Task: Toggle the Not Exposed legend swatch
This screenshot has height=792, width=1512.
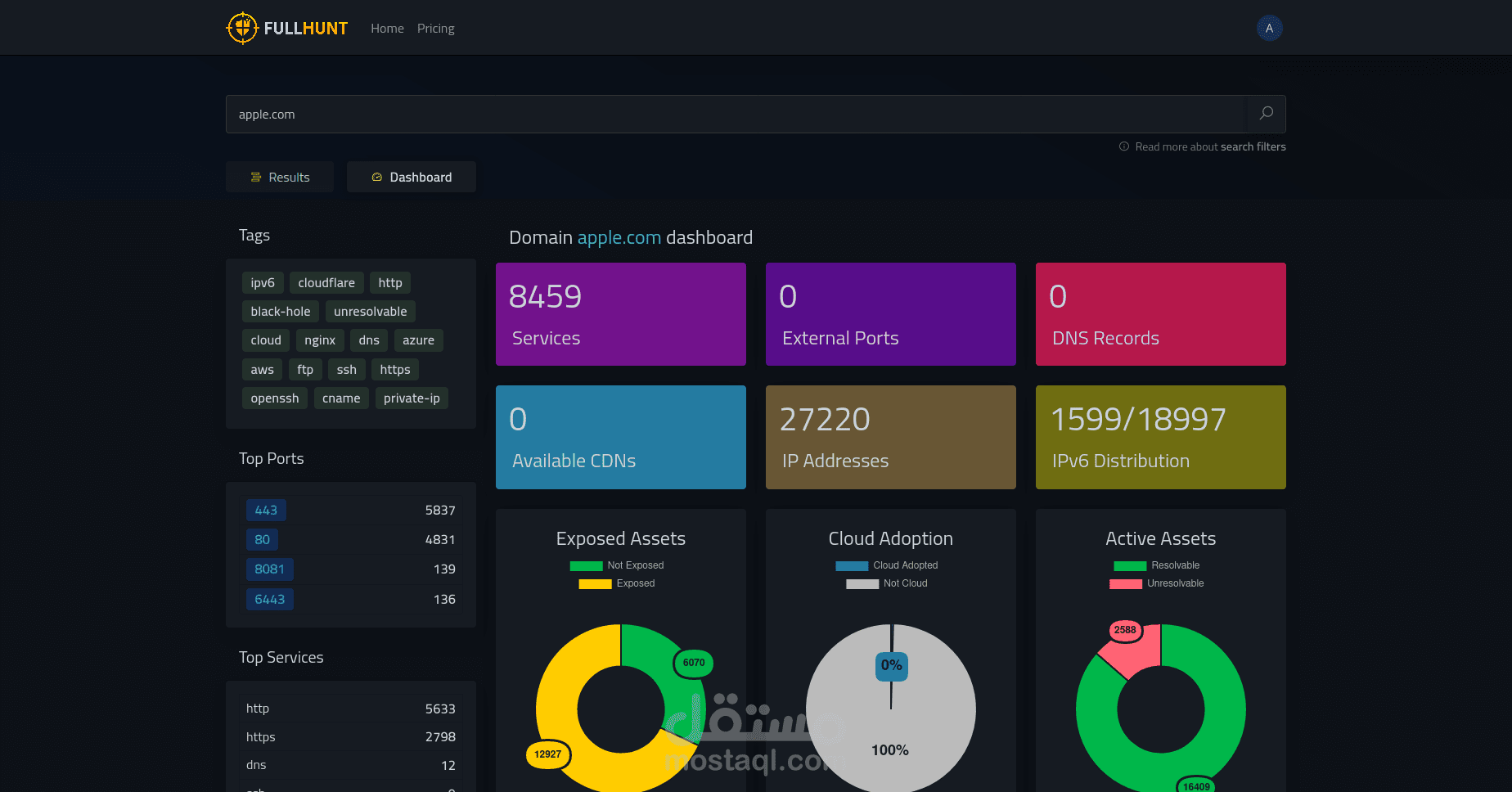Action: (x=586, y=565)
